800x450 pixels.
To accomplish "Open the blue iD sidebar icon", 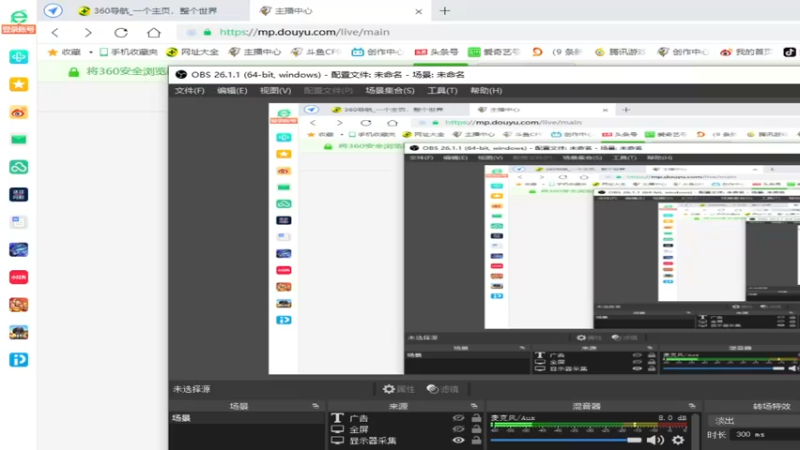I will [19, 360].
